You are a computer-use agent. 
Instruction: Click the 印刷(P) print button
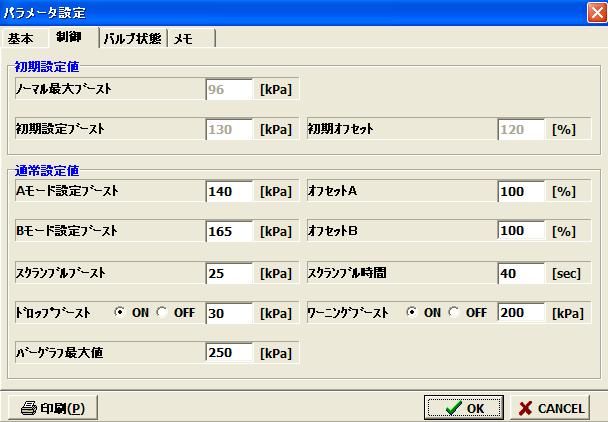point(53,408)
